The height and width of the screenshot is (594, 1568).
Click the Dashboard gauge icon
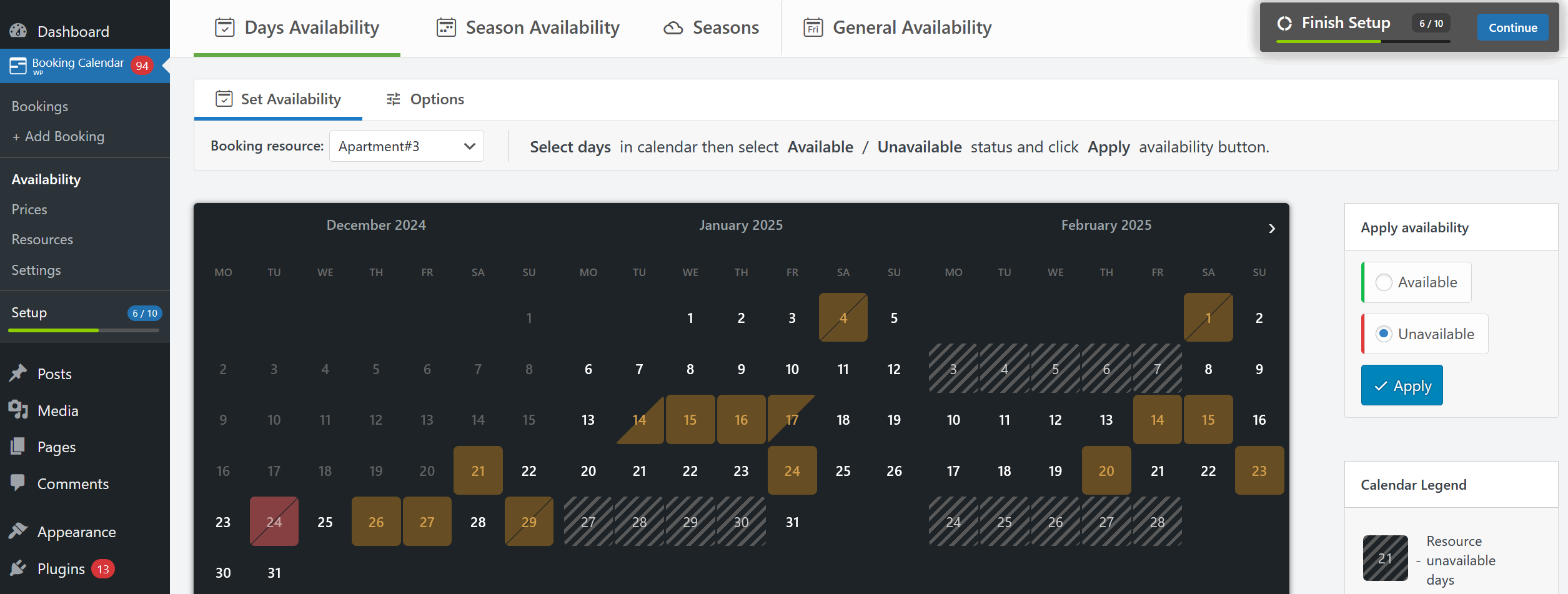click(18, 31)
